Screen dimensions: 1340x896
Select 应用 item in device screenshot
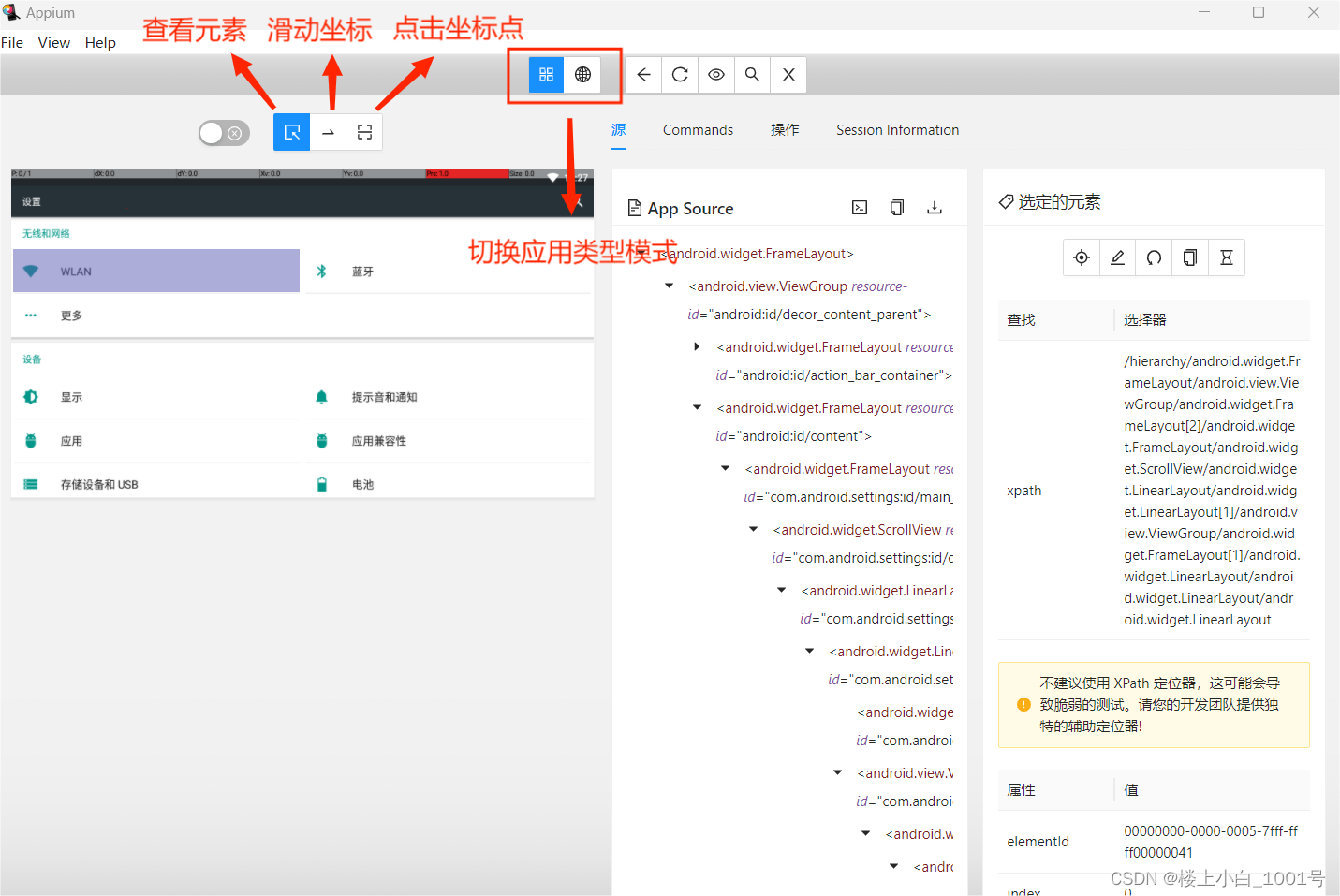point(156,441)
